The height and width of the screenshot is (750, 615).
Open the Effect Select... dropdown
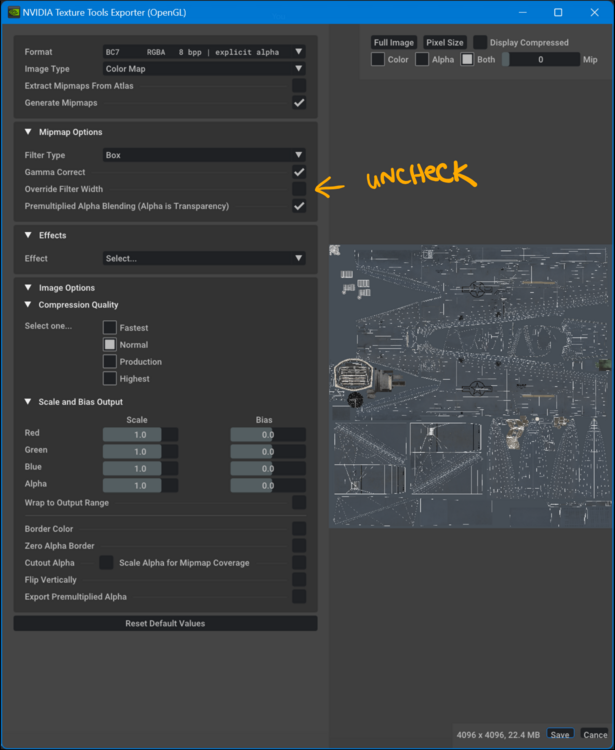(x=204, y=258)
